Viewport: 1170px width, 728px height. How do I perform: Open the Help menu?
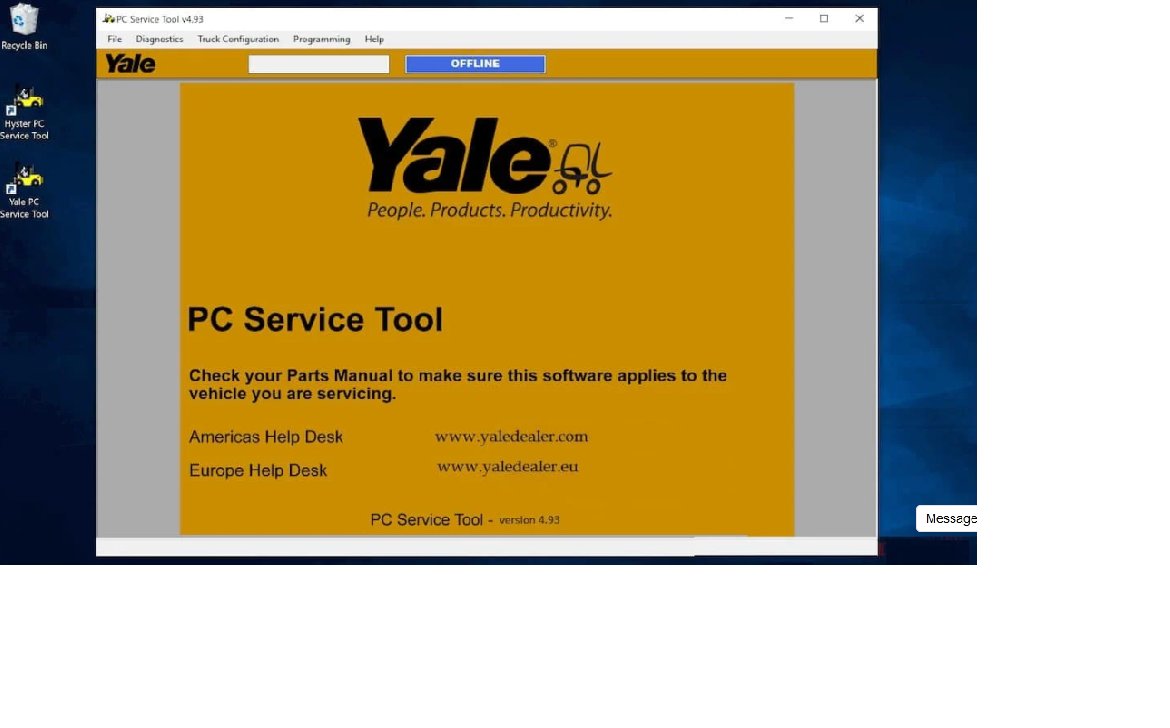coord(375,39)
